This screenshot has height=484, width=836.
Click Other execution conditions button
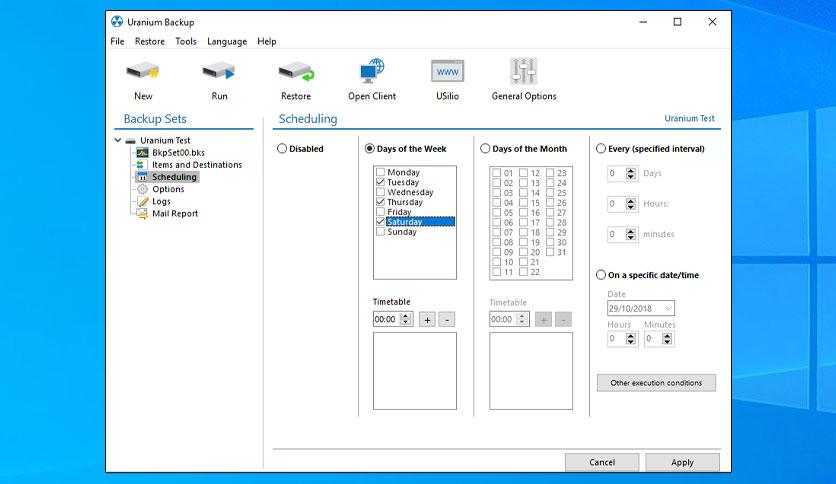(x=656, y=383)
